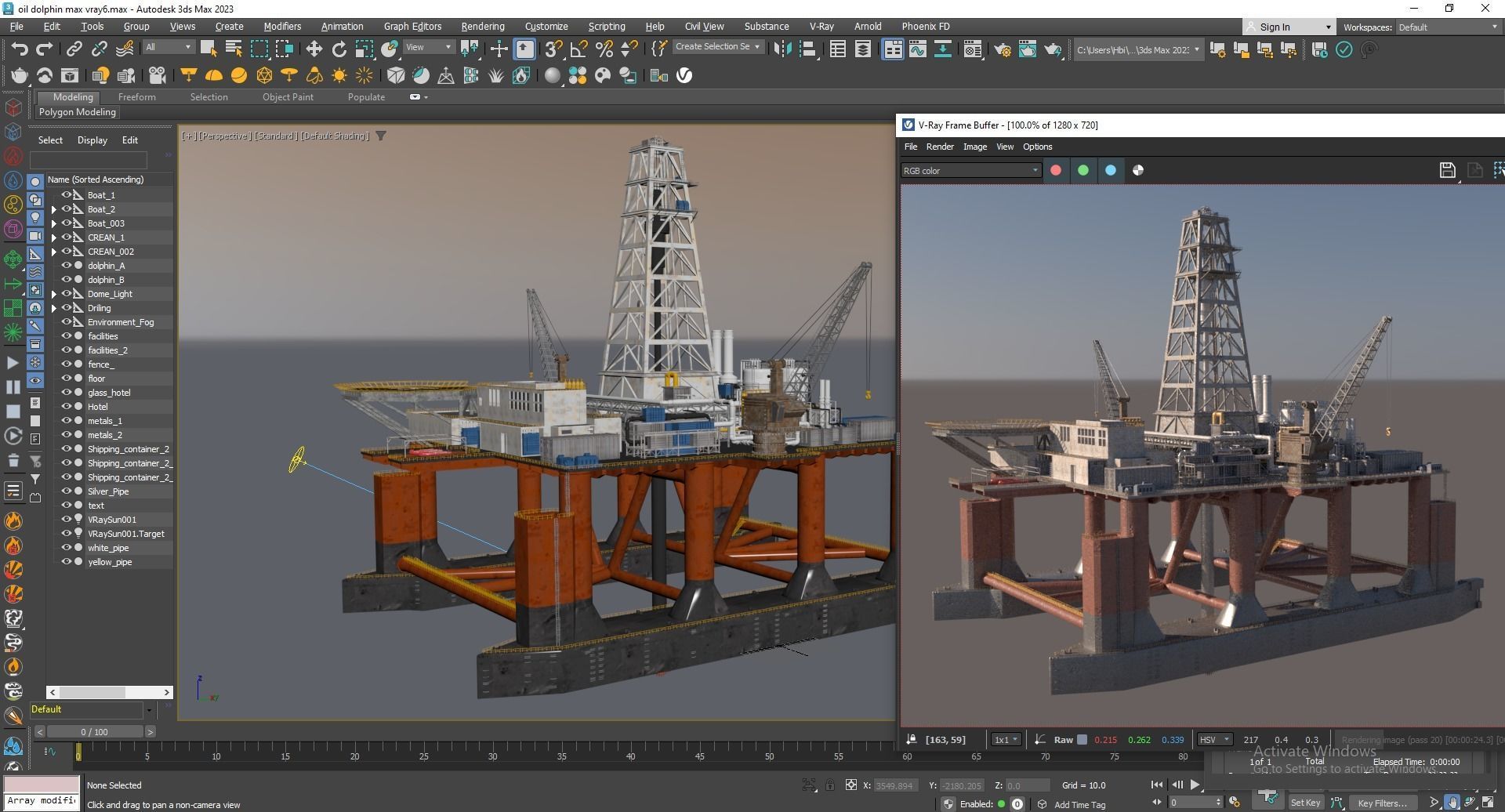Click the V-Ray dome light icon
Screen dimensions: 1505x812
pos(213,75)
